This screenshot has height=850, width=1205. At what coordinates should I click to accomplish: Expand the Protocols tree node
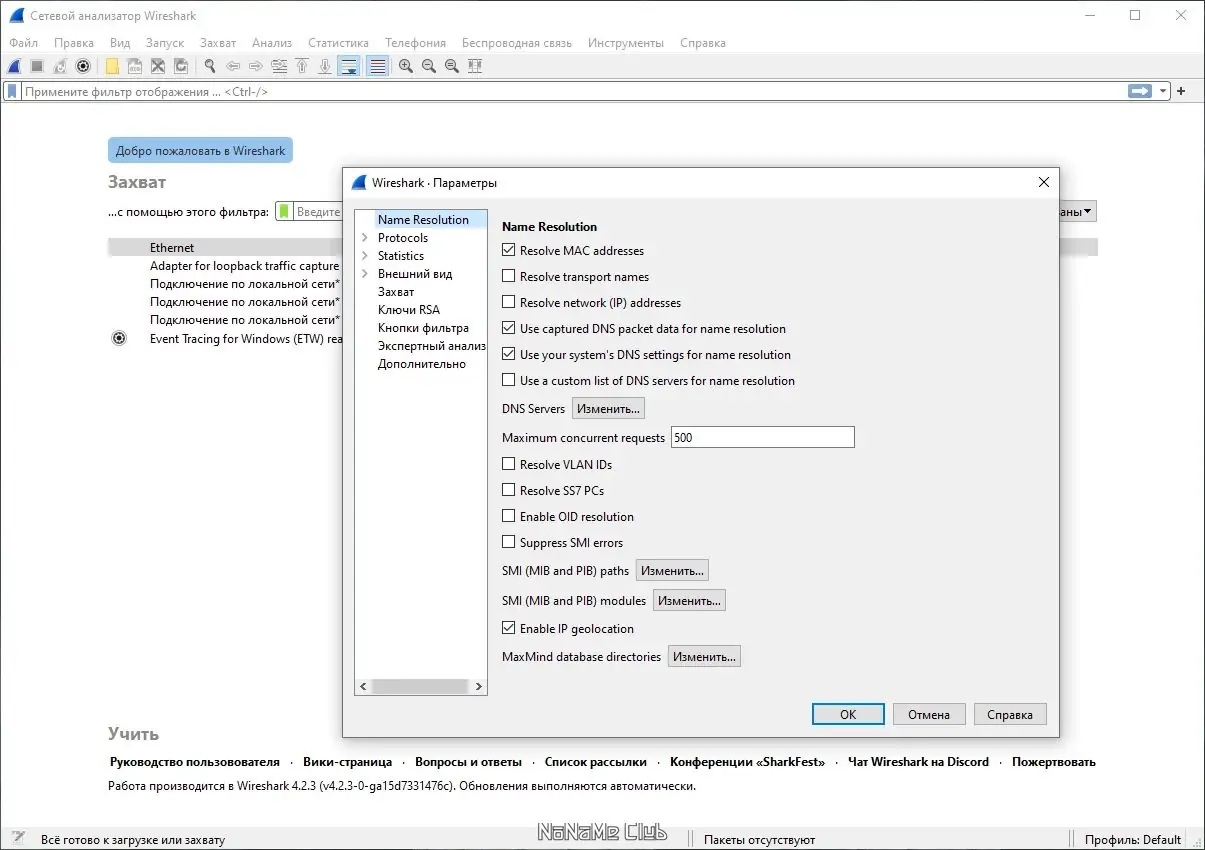tap(365, 238)
